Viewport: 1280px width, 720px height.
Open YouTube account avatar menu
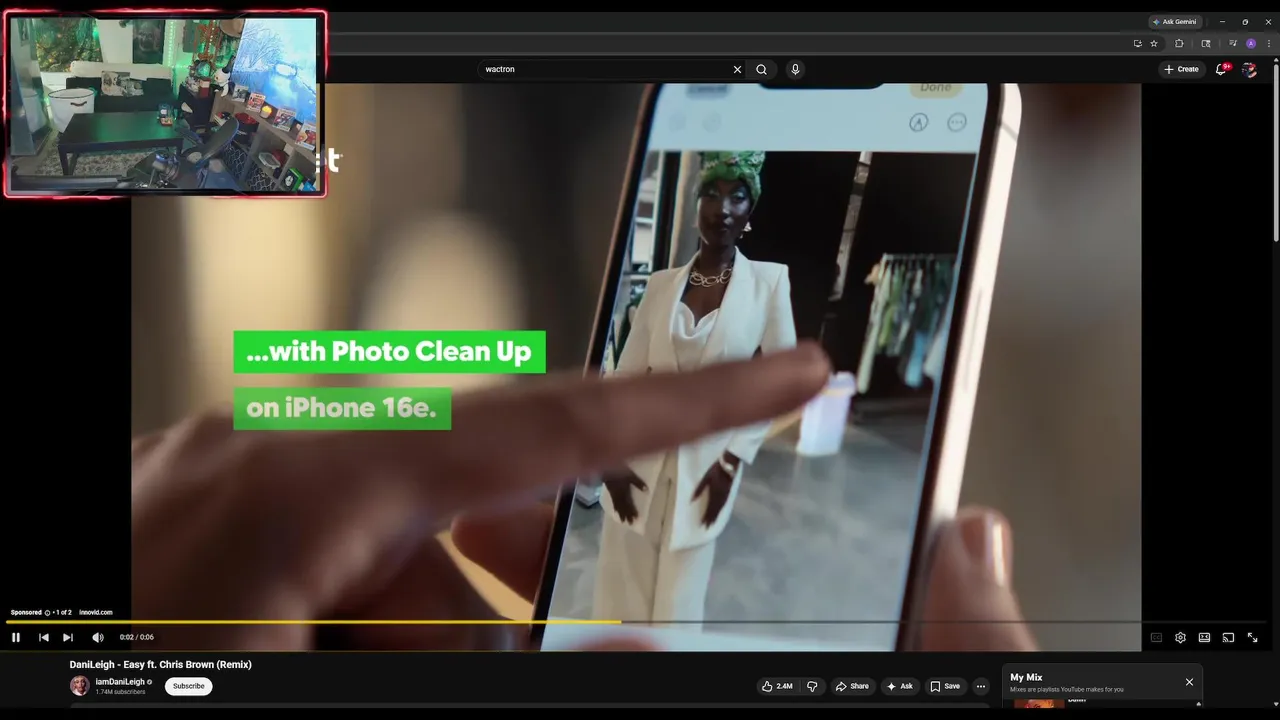1249,69
